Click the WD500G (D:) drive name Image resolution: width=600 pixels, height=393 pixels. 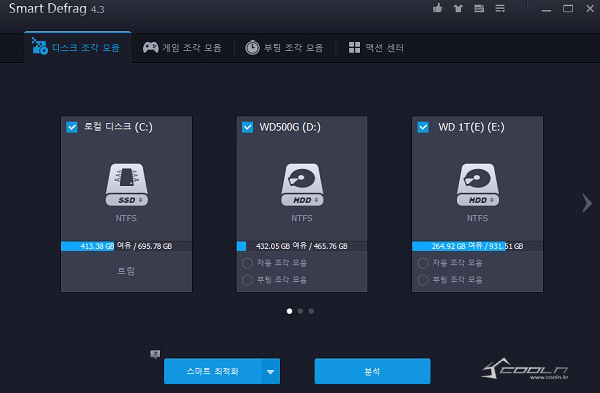[290, 127]
